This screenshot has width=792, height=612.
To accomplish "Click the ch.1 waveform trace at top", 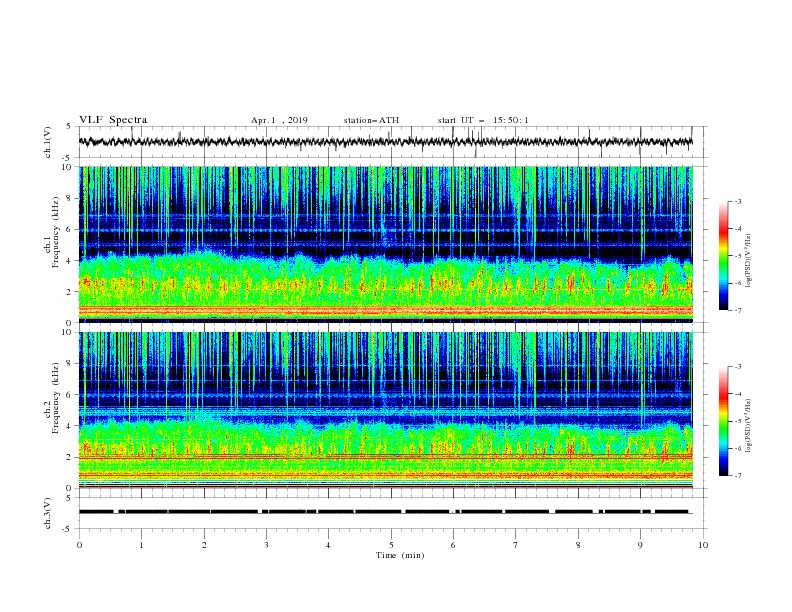I will [x=386, y=142].
